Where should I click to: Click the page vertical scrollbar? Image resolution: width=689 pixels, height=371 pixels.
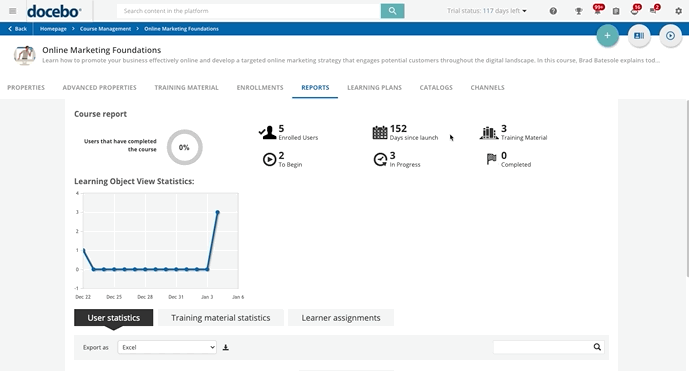coord(687,189)
